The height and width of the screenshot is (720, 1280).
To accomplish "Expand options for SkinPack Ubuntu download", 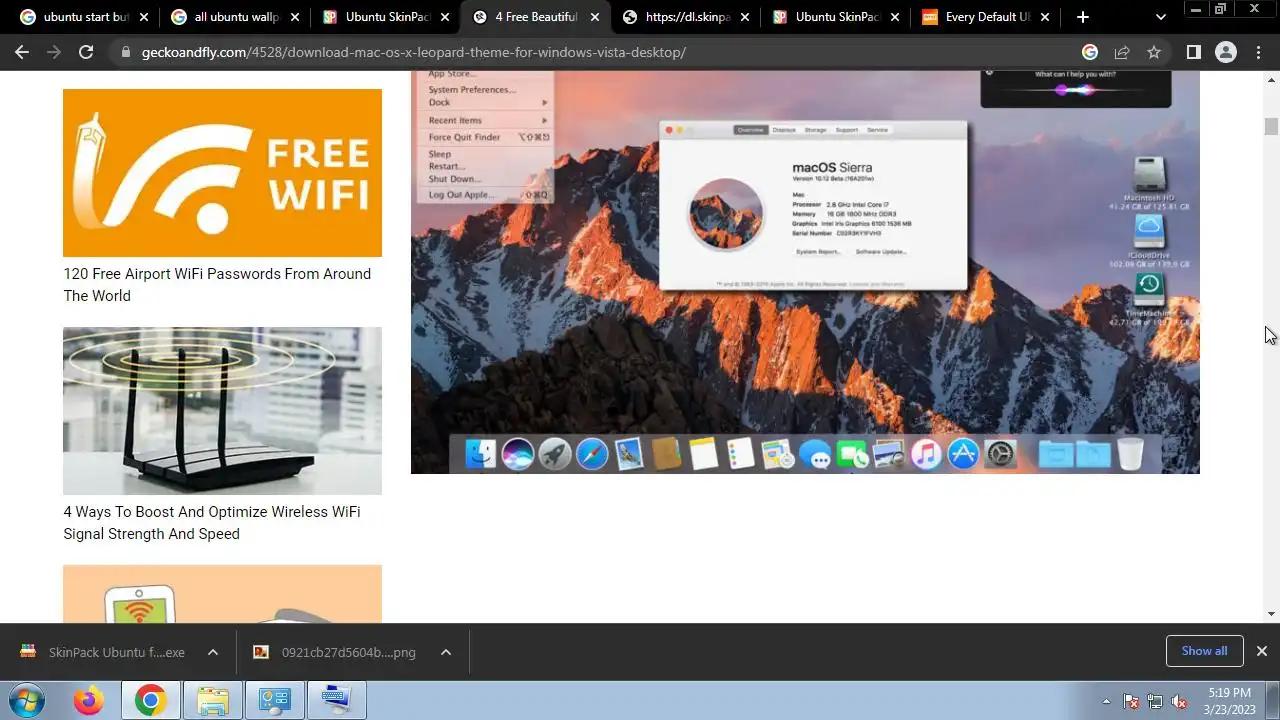I will coord(213,652).
